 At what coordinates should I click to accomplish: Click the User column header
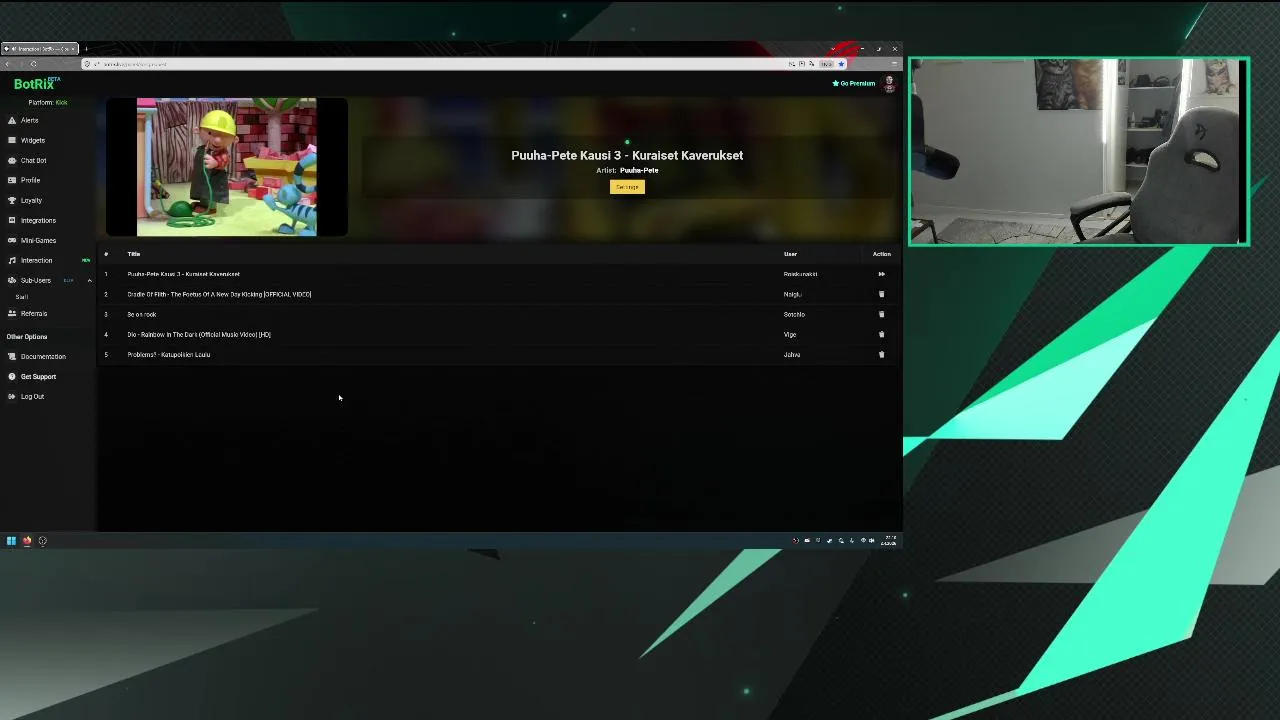tap(790, 254)
